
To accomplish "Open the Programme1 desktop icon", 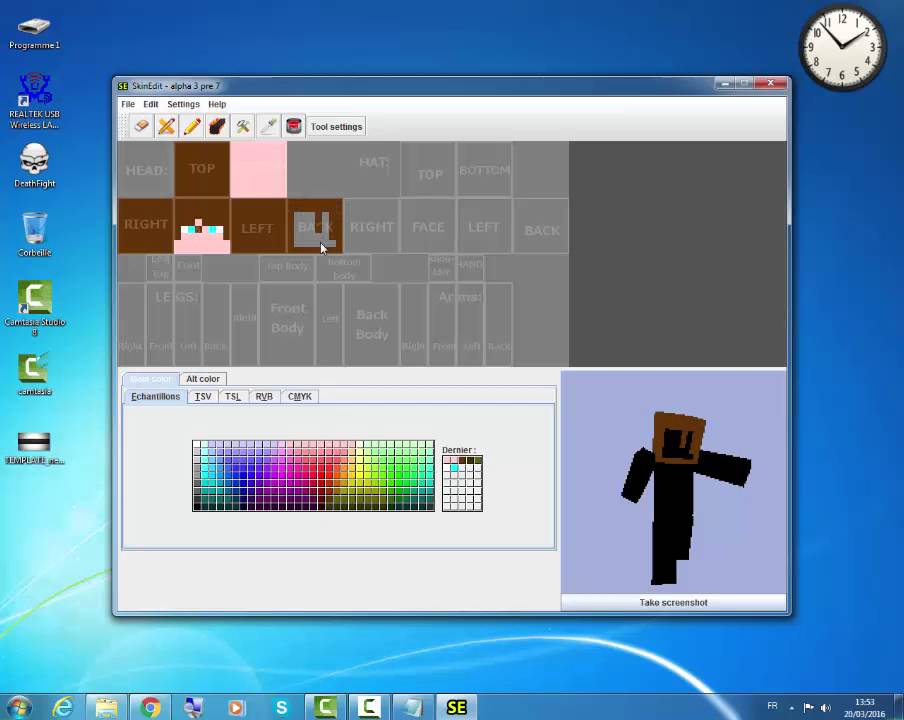I will pyautogui.click(x=34, y=33).
